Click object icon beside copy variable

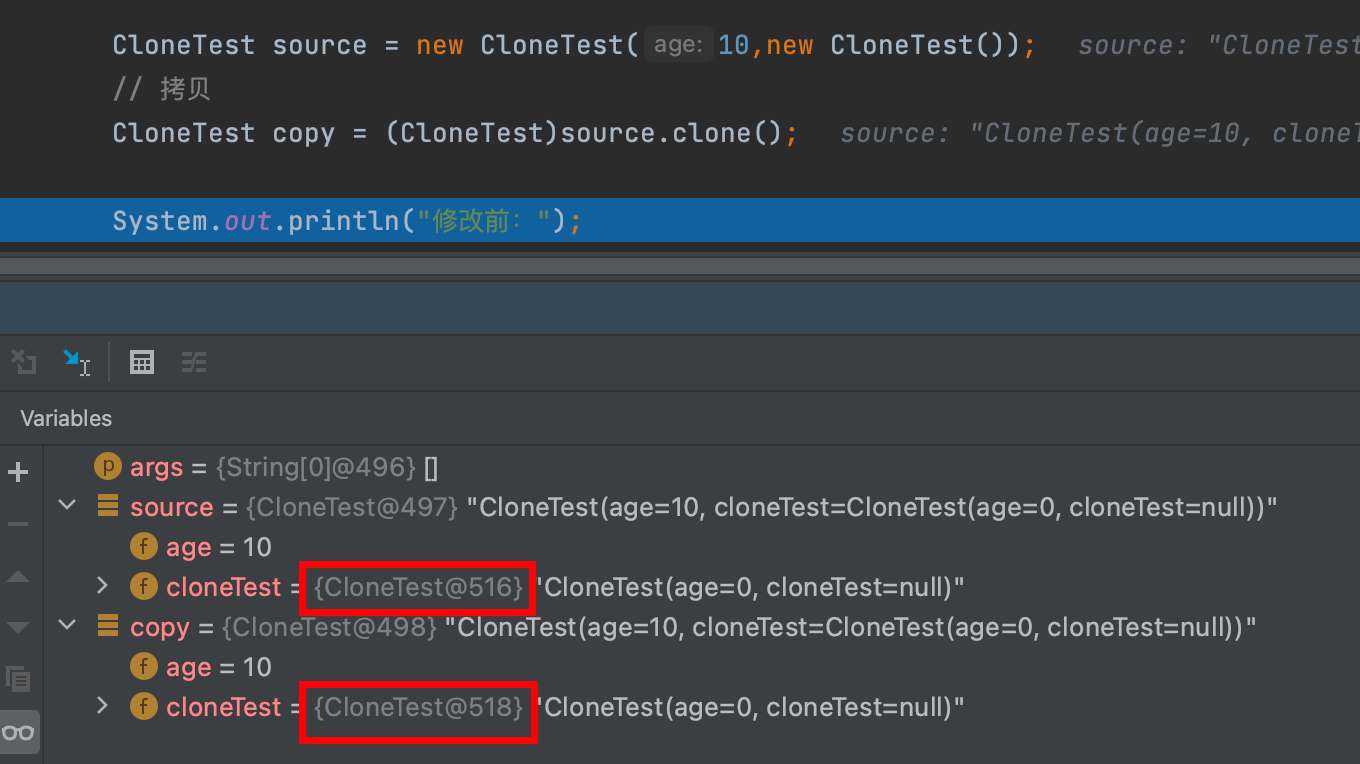point(107,626)
